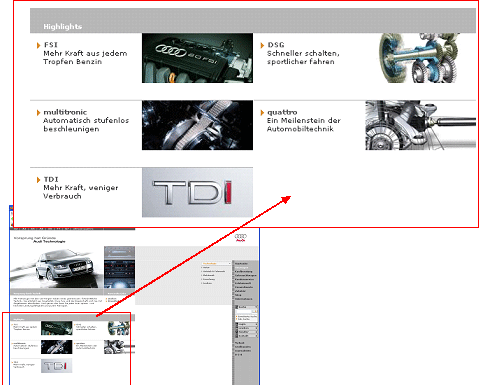Open 'Schneller schalten, sportlicher fahren' link

tap(303, 58)
